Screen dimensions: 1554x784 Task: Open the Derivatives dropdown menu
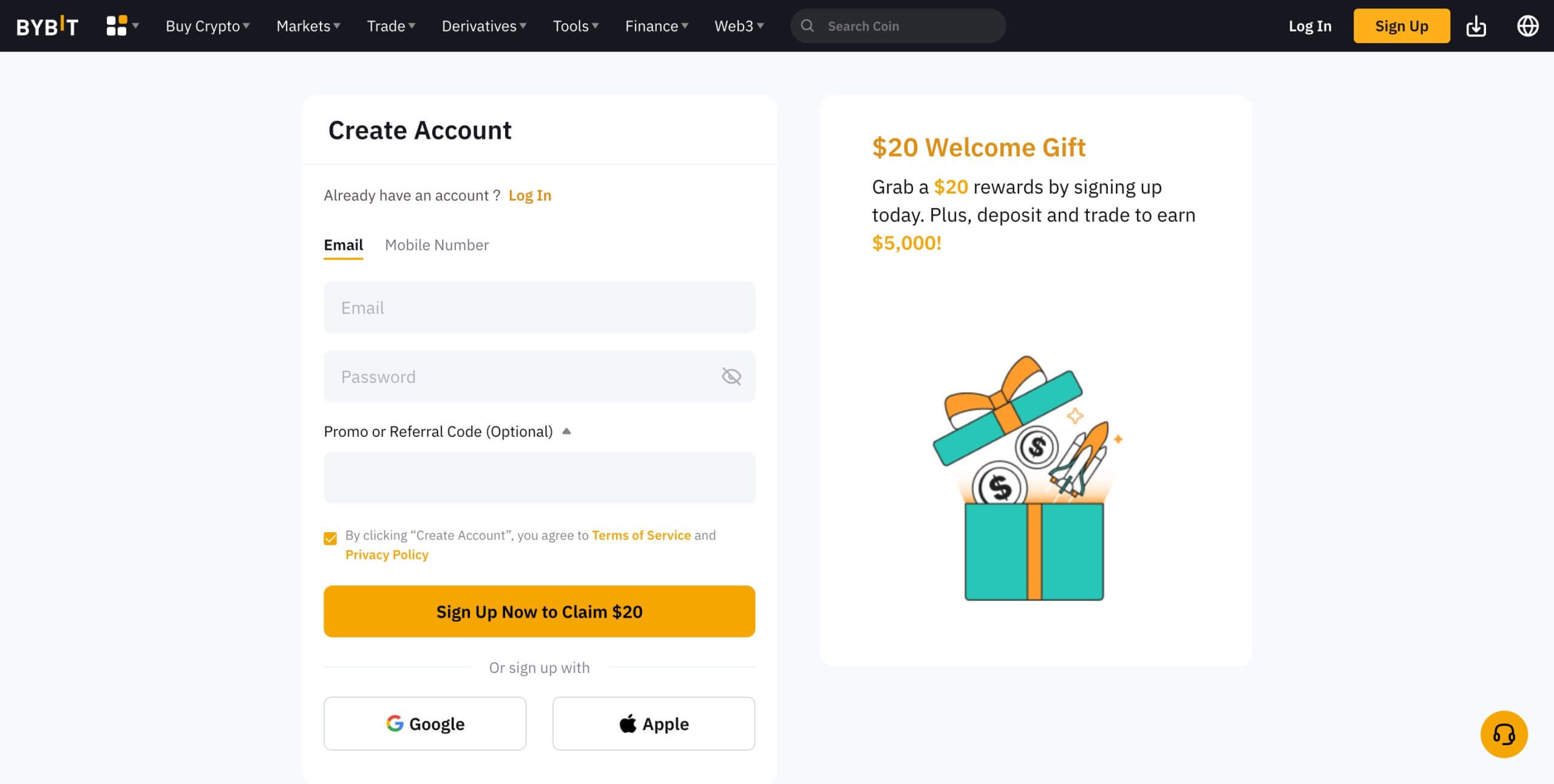(x=484, y=26)
